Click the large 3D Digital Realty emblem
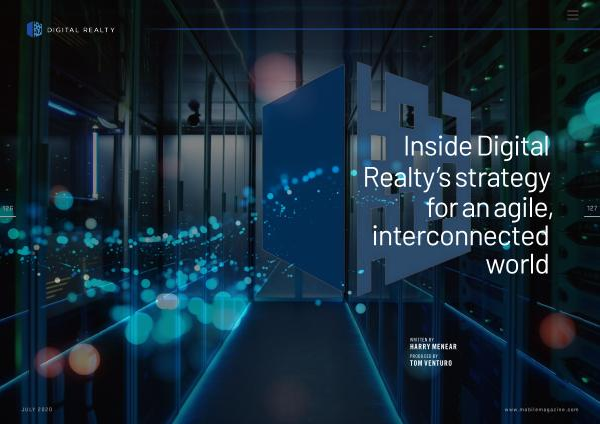600x424 pixels. pos(365,180)
